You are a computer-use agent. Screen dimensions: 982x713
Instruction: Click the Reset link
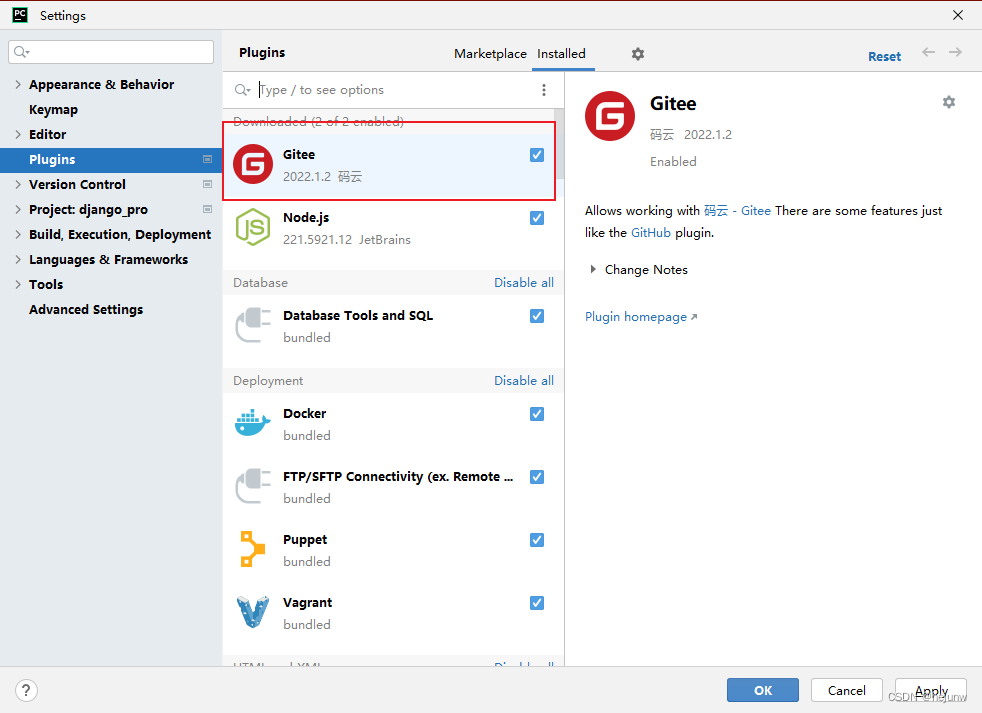pyautogui.click(x=884, y=56)
